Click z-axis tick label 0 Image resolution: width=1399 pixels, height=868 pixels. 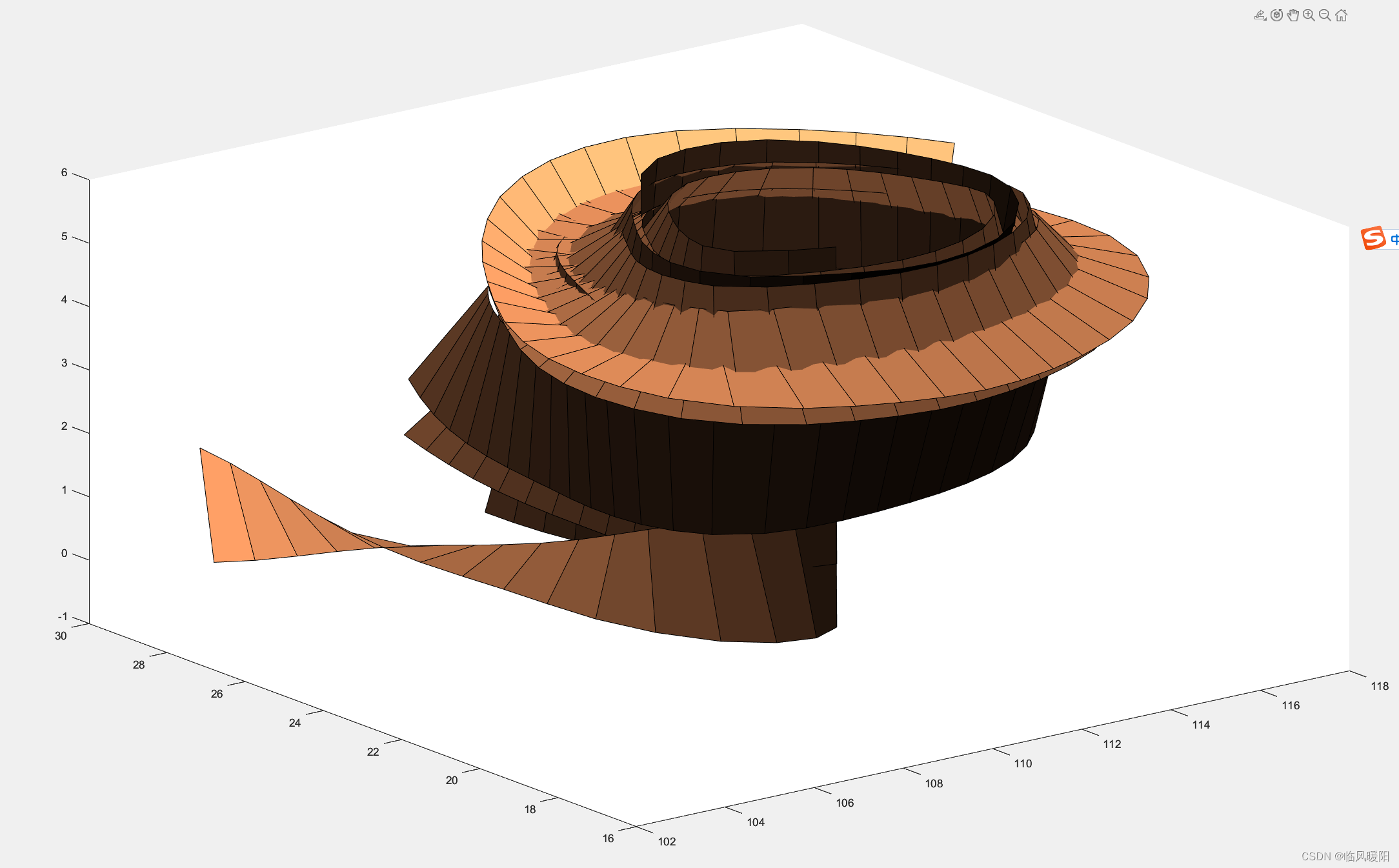pyautogui.click(x=64, y=553)
